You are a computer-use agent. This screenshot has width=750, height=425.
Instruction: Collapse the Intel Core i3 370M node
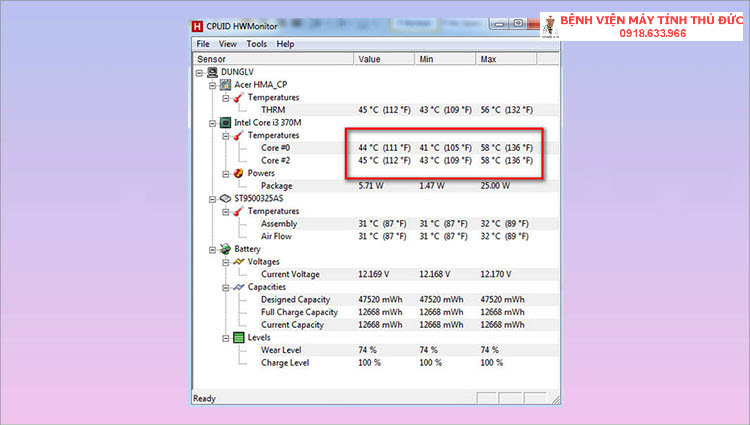(x=212, y=123)
